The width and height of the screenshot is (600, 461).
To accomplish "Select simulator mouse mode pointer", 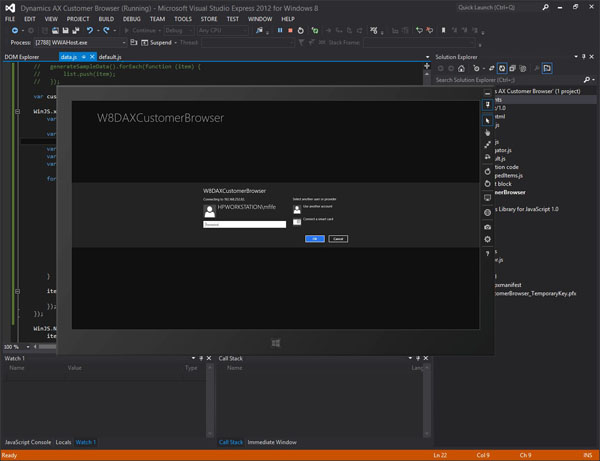I will [488, 120].
